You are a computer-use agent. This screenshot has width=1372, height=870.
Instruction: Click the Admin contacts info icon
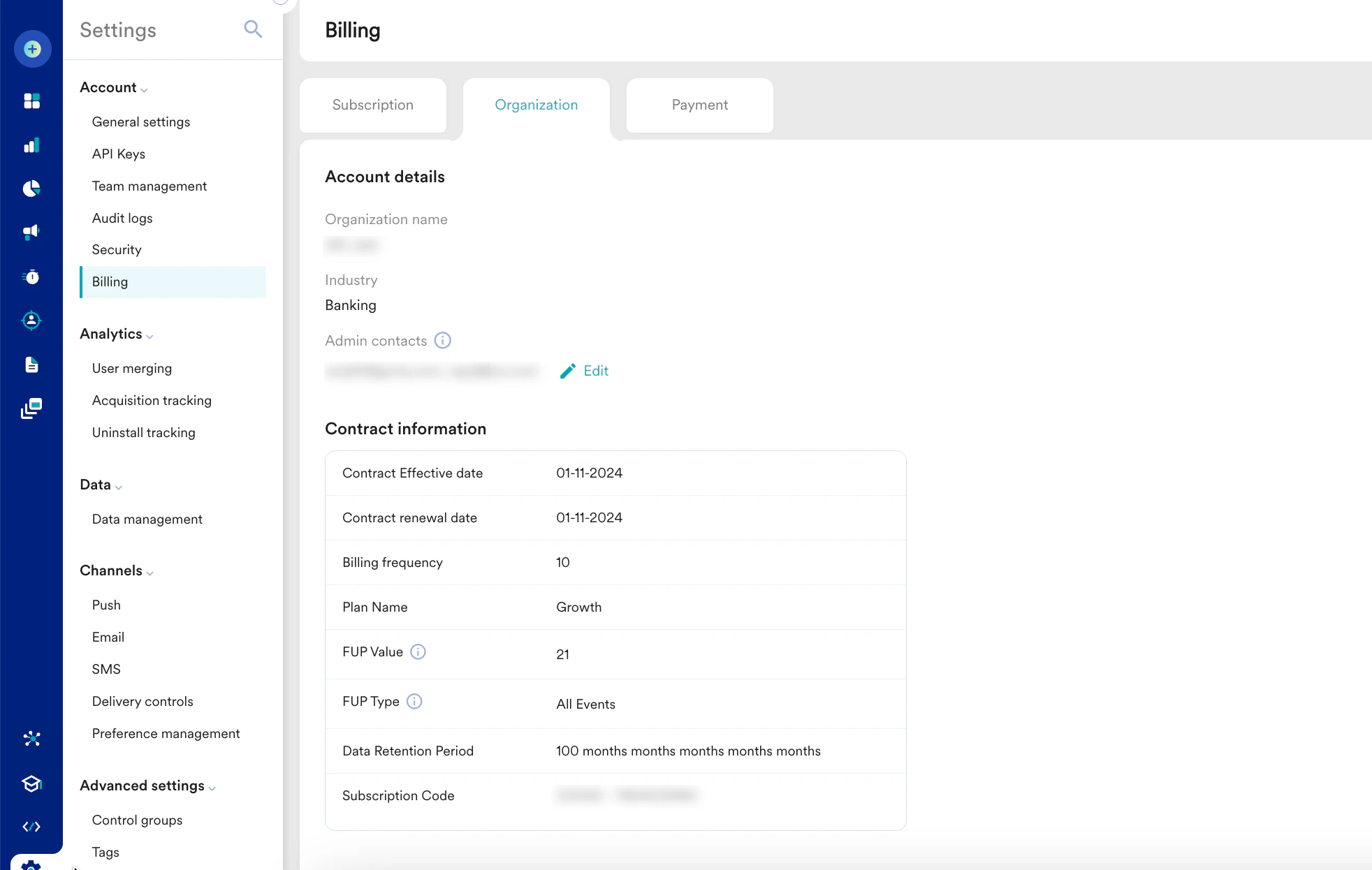pos(443,341)
